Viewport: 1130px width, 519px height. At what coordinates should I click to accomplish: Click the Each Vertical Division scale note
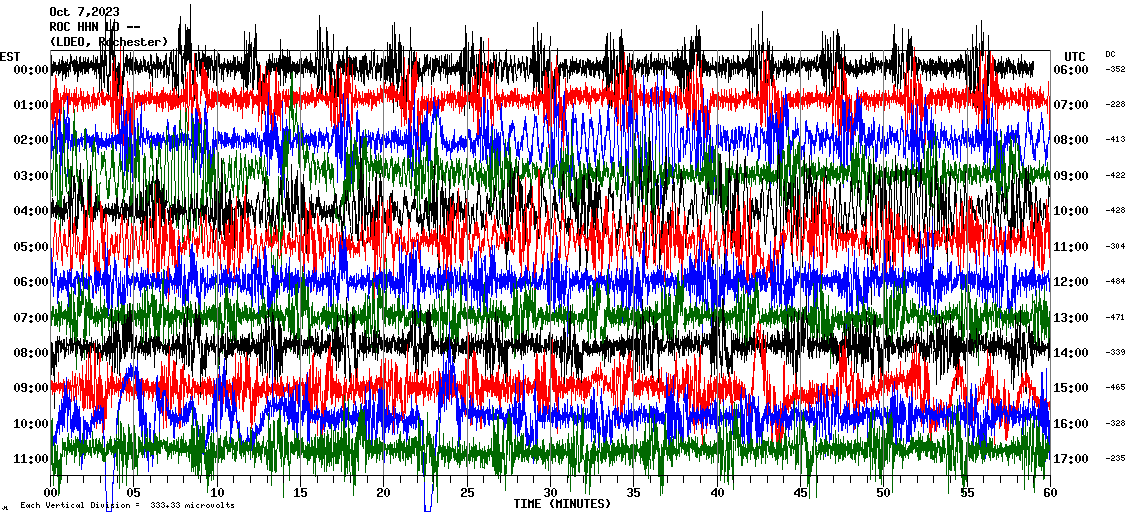127,506
